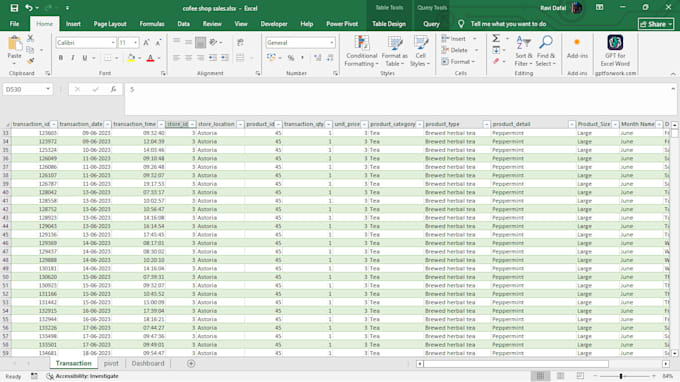This screenshot has width=680, height=382.
Task: Click Format in the Cells group
Action: click(x=459, y=62)
